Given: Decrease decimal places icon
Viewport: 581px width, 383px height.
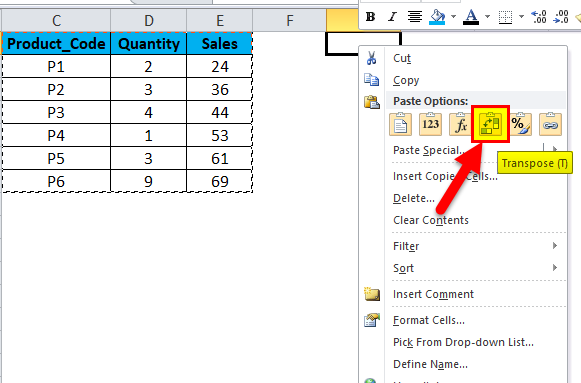Looking at the screenshot, I should (561, 17).
